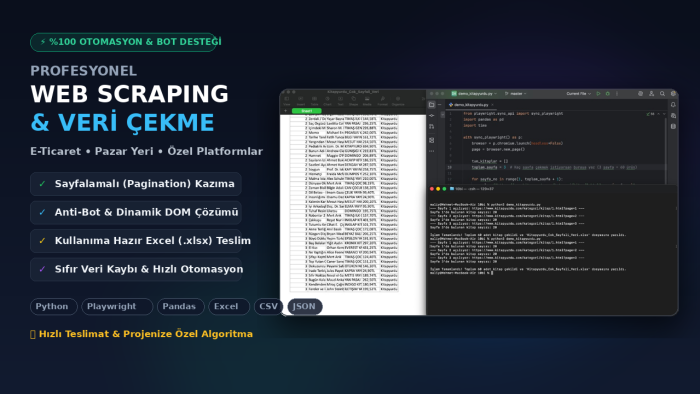Click the JSON tag pill
The height and width of the screenshot is (394, 700).
tap(304, 307)
